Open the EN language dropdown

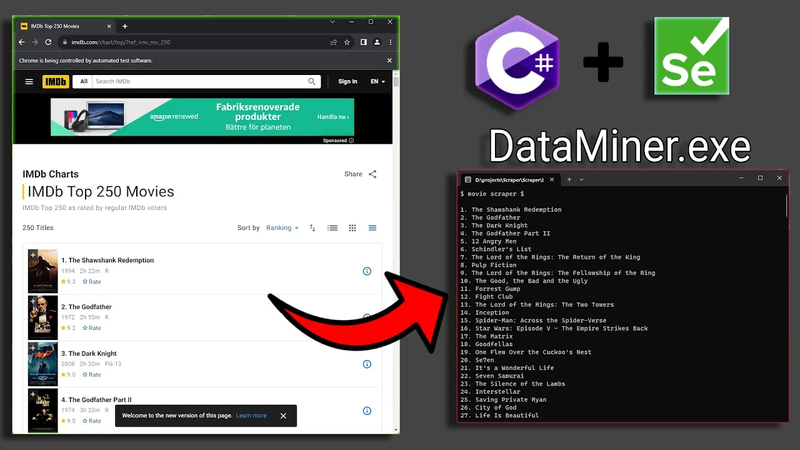[378, 82]
